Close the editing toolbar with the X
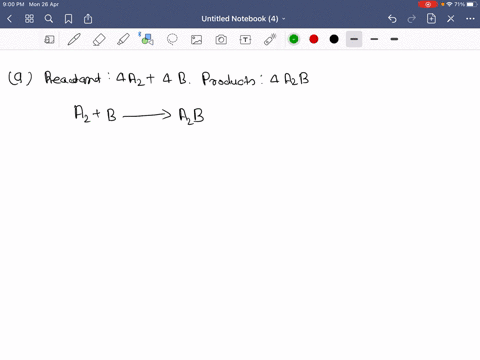This screenshot has width=480, height=360. (x=451, y=19)
